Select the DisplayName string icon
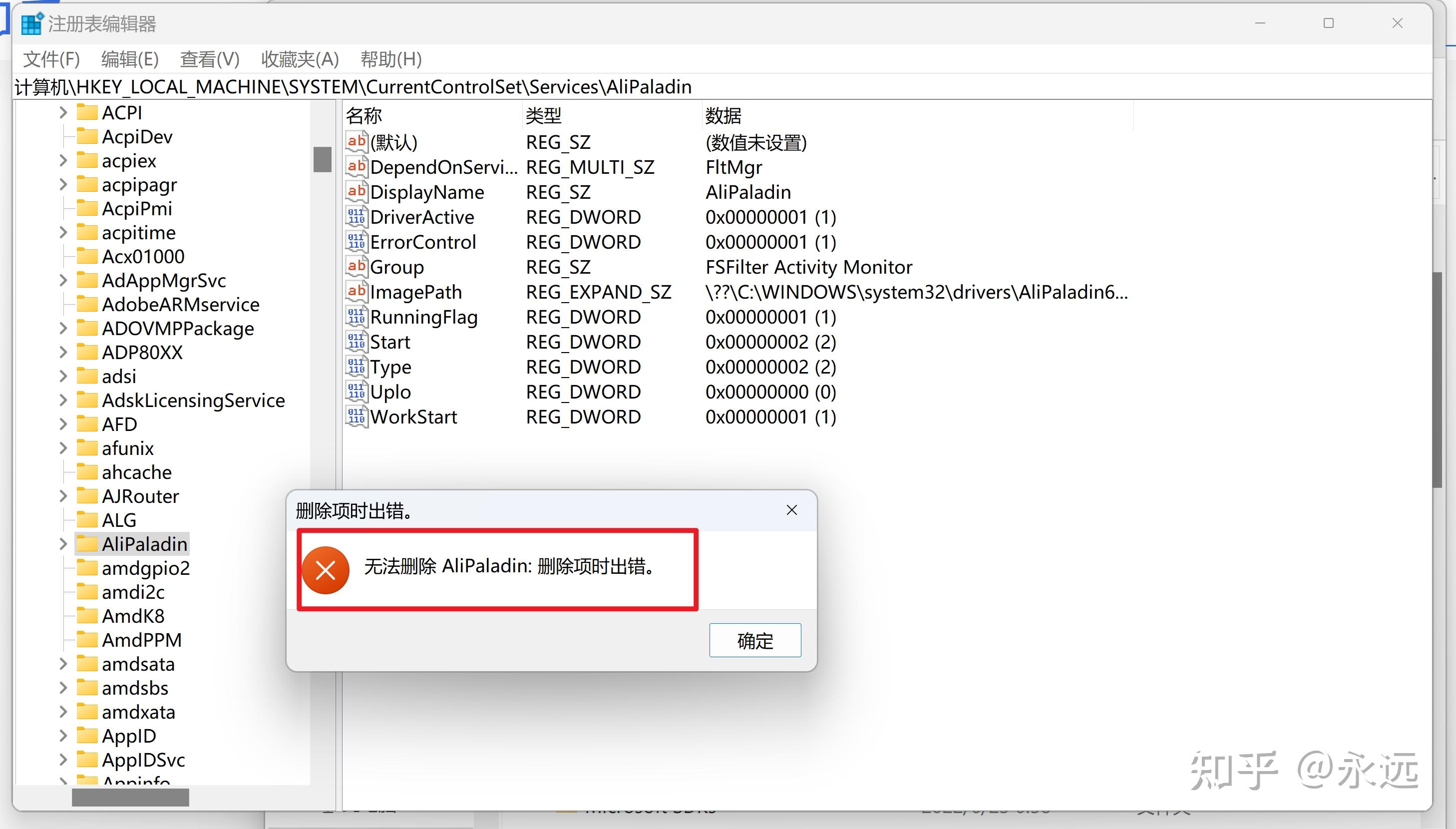 click(x=357, y=191)
